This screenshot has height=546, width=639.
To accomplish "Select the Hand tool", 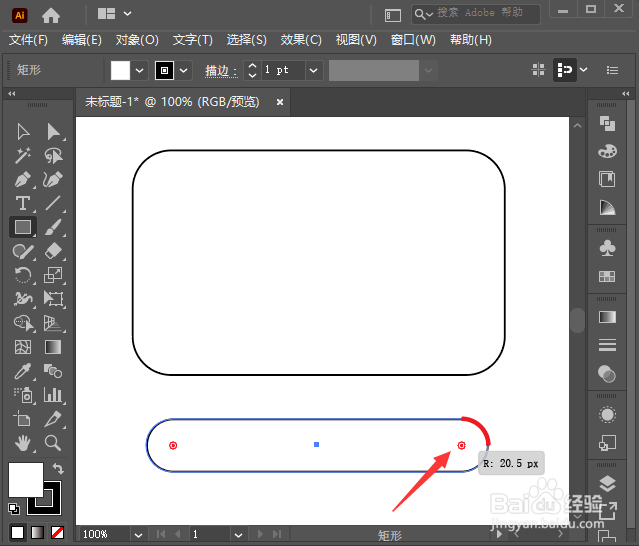I will (23, 443).
